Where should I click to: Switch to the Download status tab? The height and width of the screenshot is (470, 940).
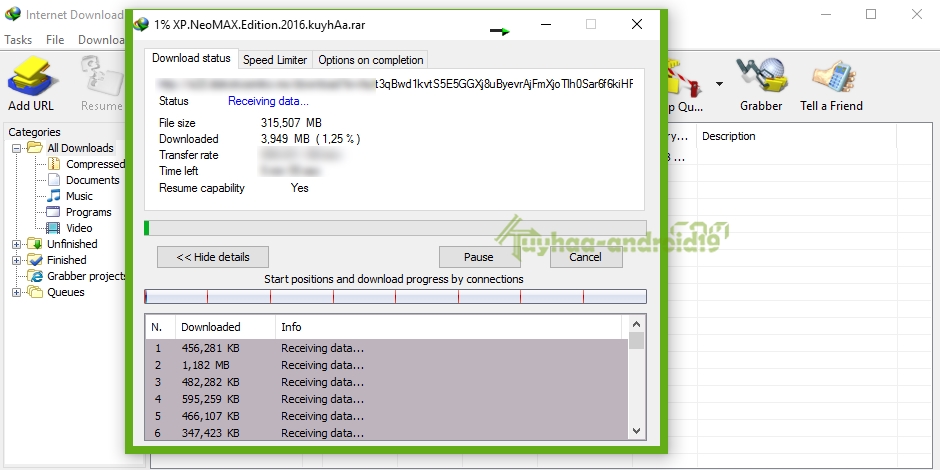point(191,58)
